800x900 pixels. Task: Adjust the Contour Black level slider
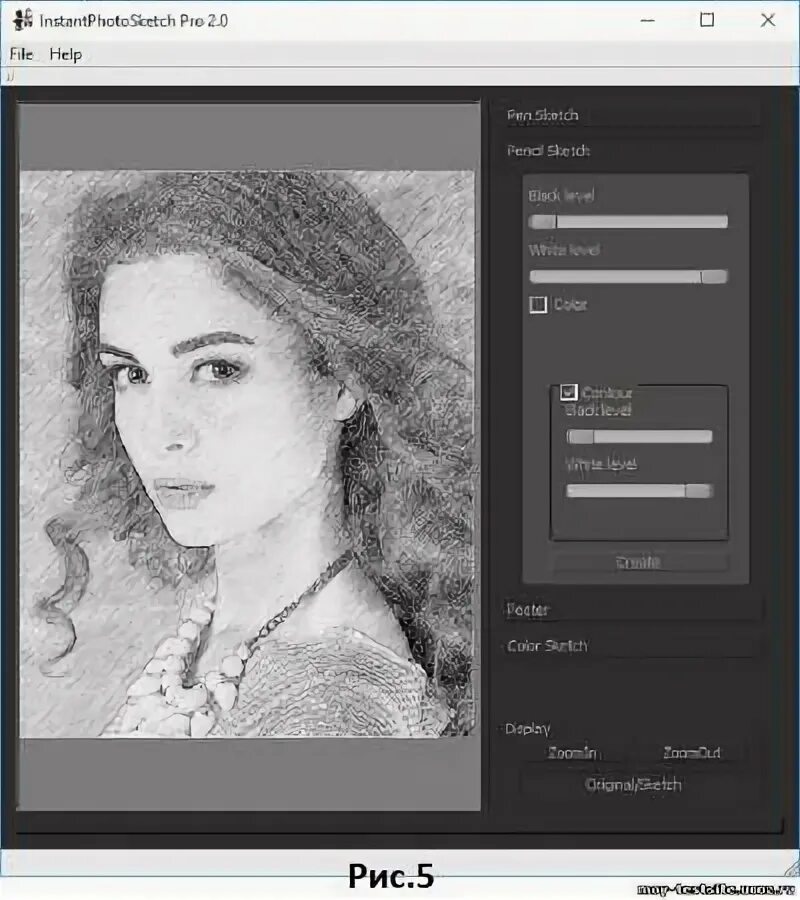tap(639, 437)
